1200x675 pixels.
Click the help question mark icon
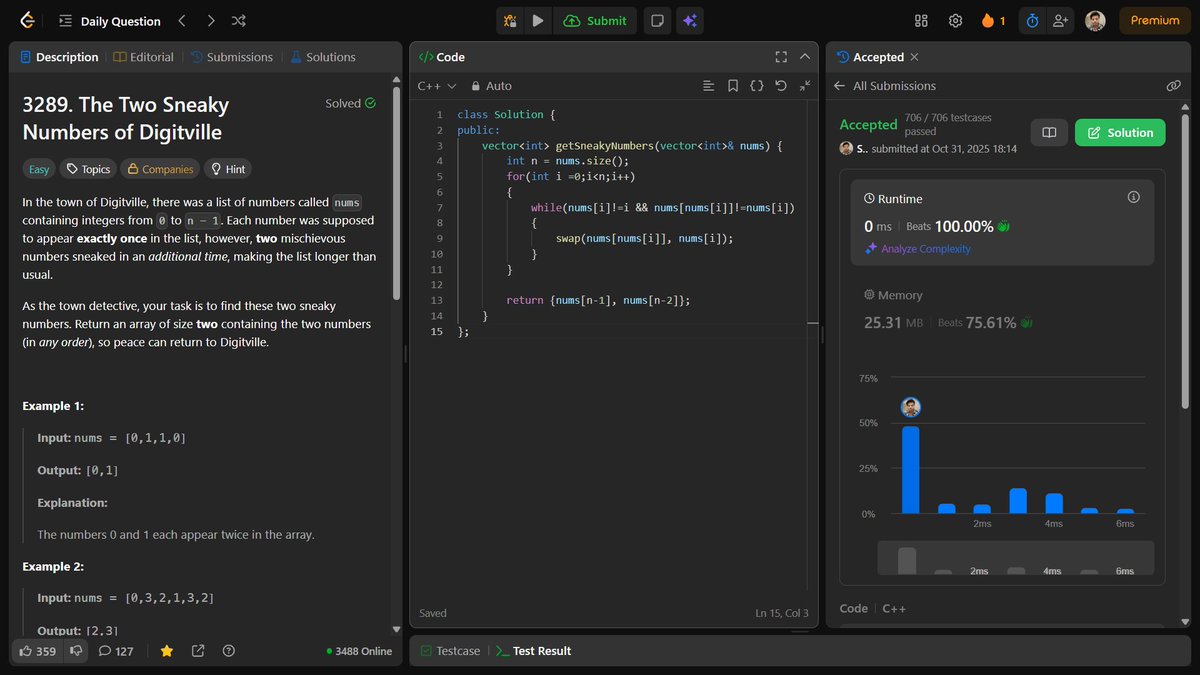pos(228,651)
